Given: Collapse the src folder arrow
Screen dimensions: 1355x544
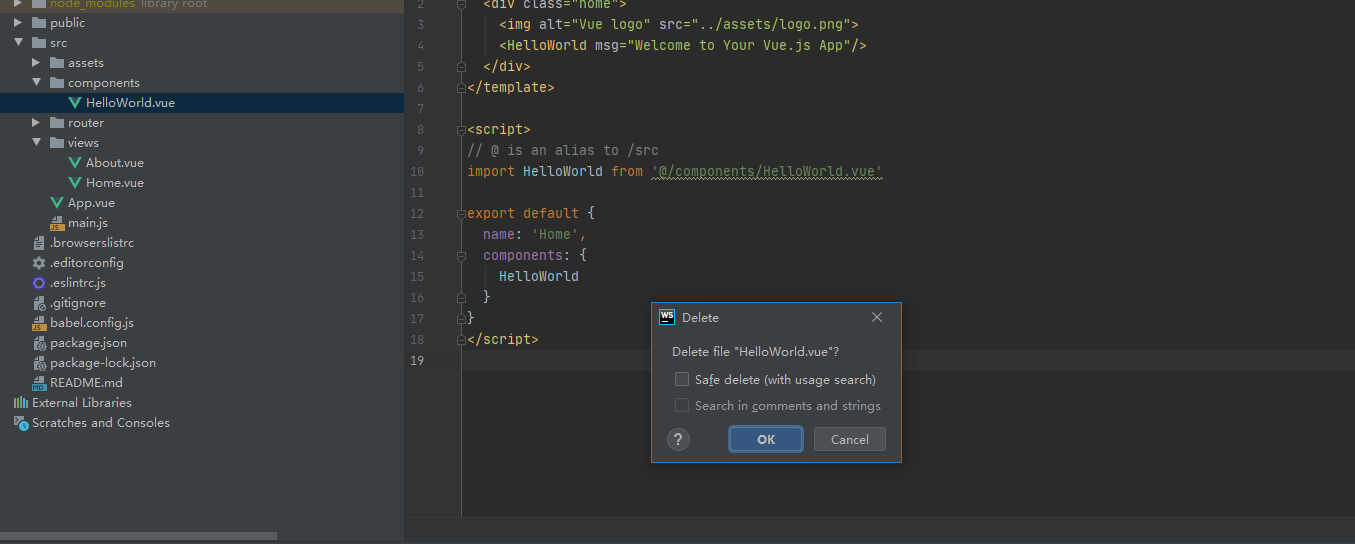Looking at the screenshot, I should pyautogui.click(x=19, y=42).
